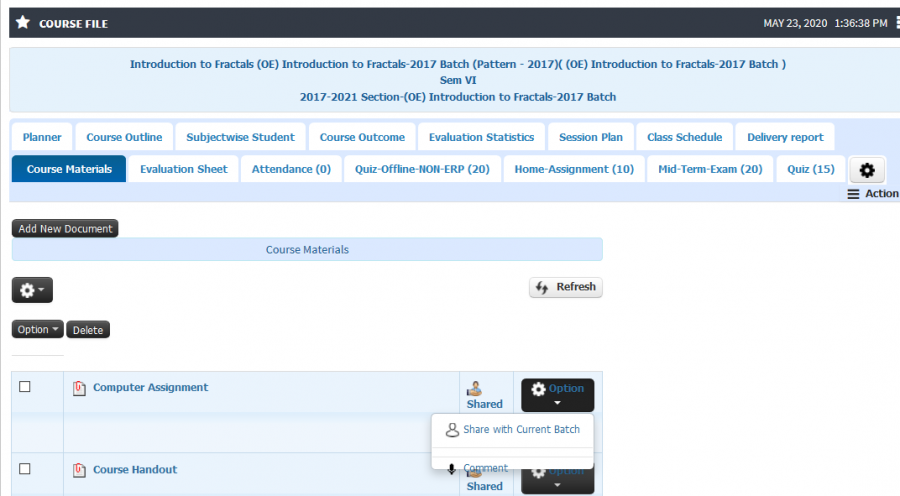Click the 2017-2021 Section batch line
This screenshot has height=496, width=900.
457,97
